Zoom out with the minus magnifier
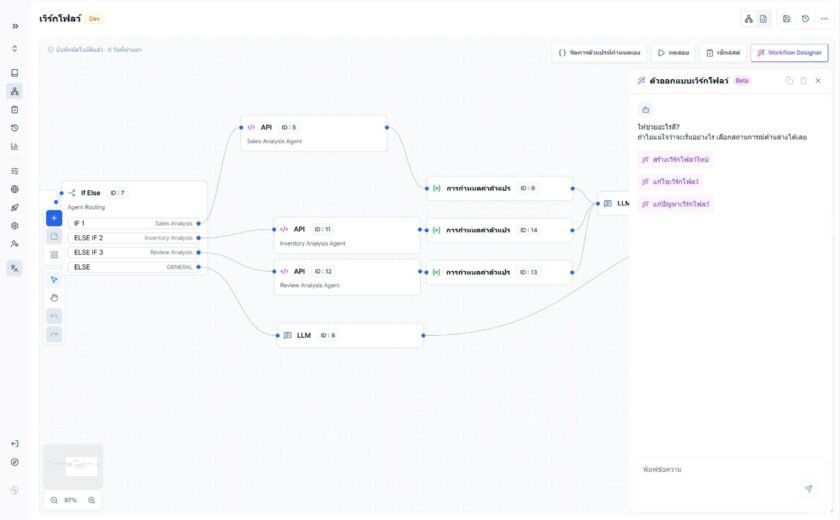Image resolution: width=840 pixels, height=520 pixels. click(54, 500)
